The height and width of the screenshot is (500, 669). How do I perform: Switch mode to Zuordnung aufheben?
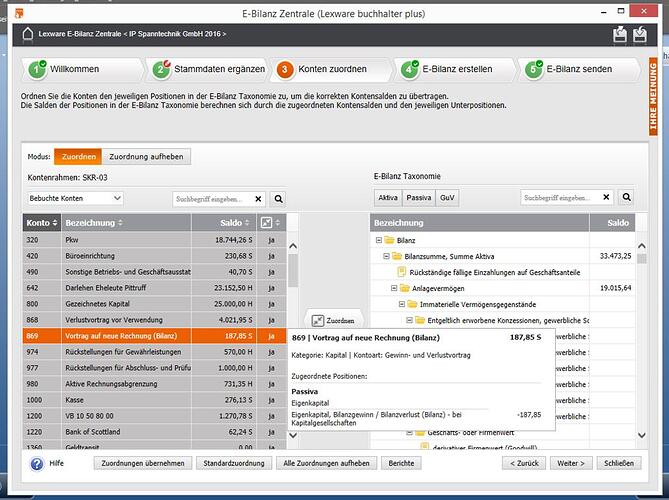coord(146,157)
